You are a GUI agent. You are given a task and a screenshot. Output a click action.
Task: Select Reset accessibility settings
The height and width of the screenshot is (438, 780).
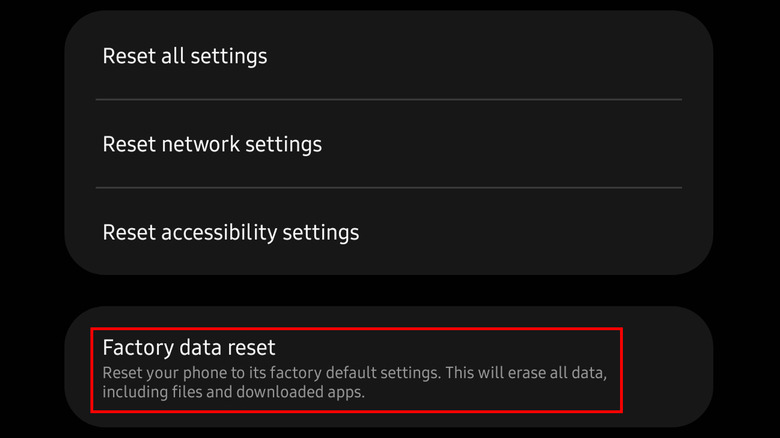[x=388, y=232]
